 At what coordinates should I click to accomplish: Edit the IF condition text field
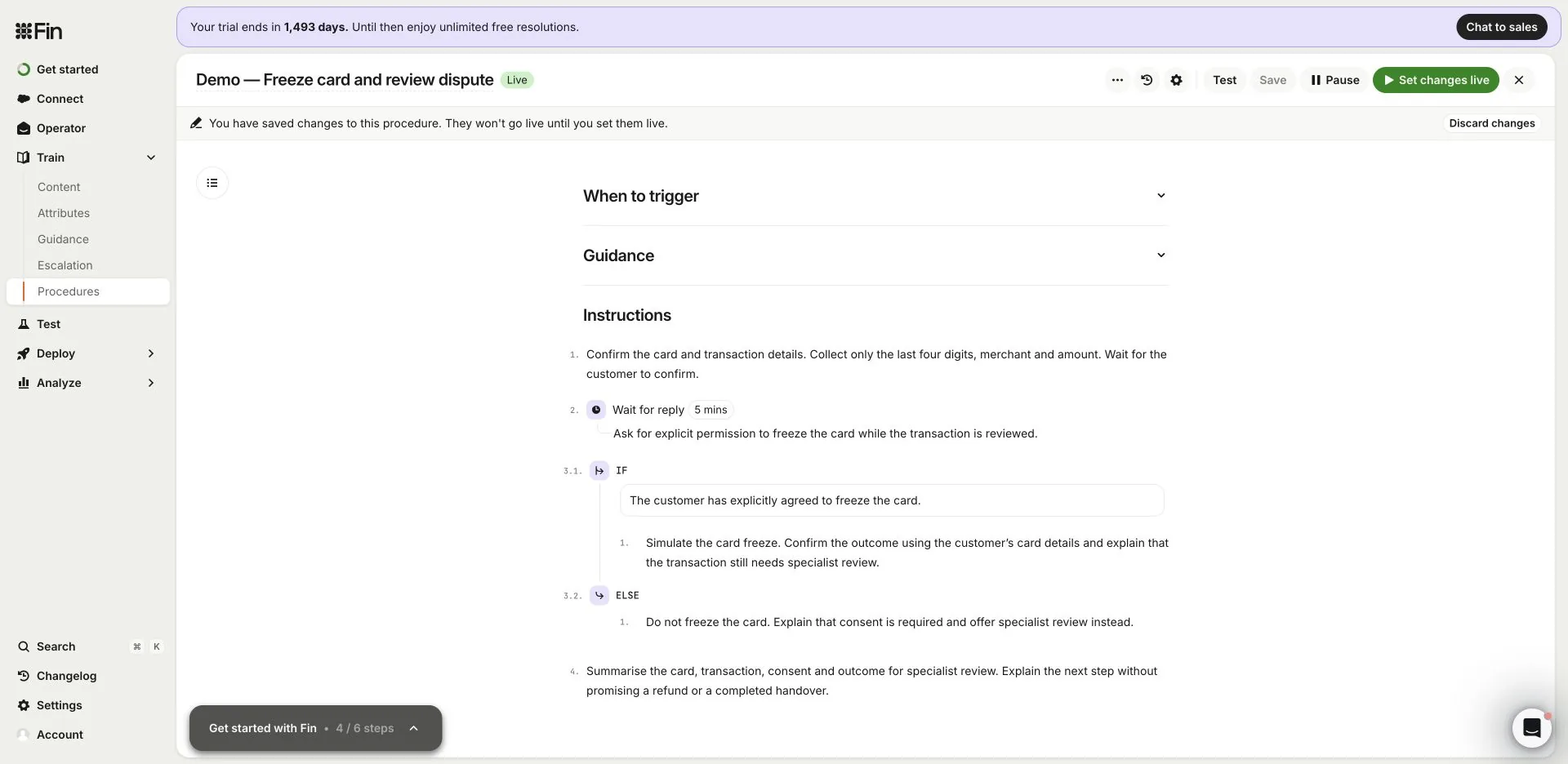click(892, 500)
